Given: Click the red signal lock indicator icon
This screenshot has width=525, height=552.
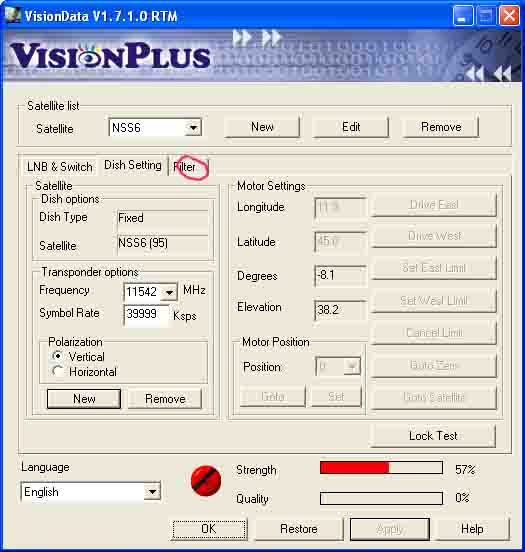Looking at the screenshot, I should 206,481.
